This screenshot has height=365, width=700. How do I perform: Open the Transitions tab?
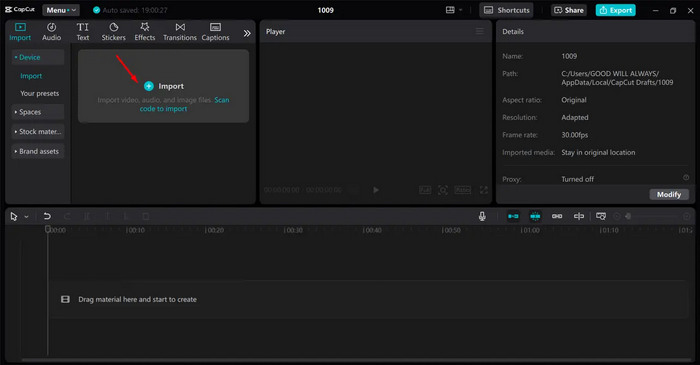click(180, 32)
